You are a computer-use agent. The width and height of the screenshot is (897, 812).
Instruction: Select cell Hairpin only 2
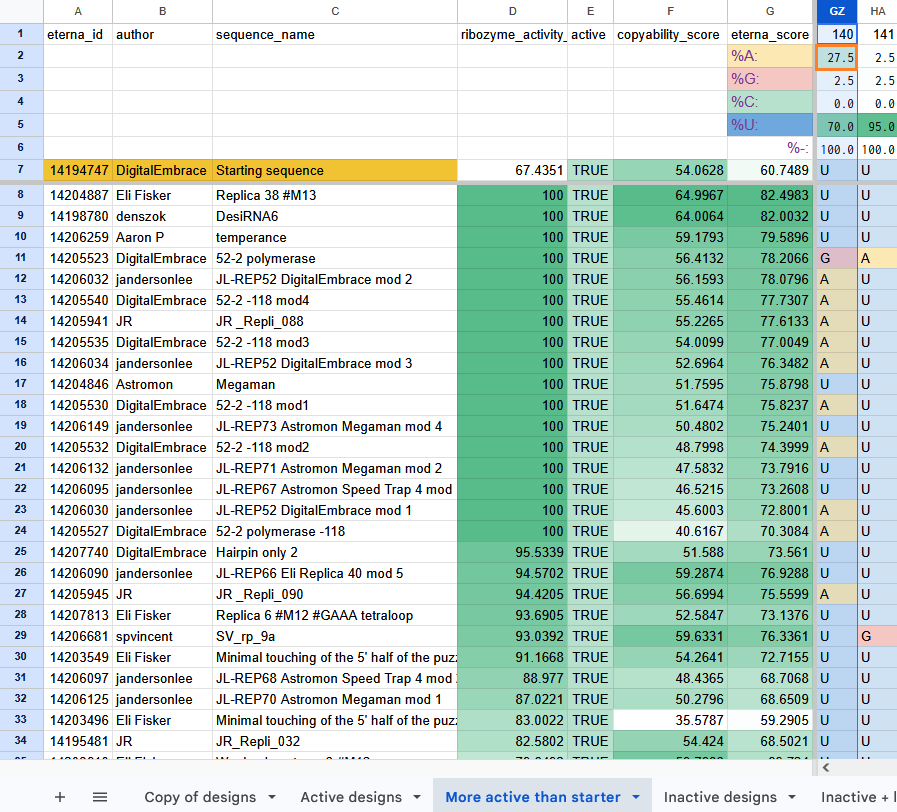[335, 552]
